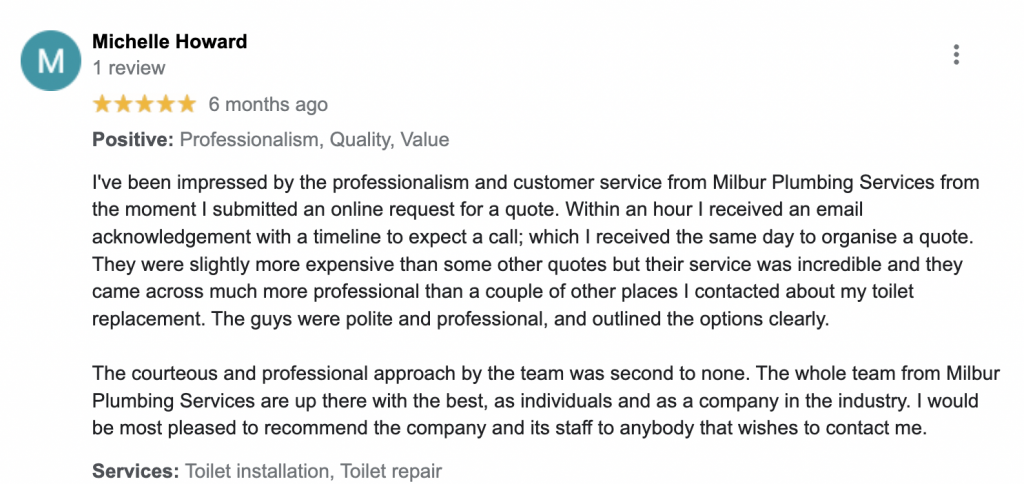Viewport: 1024px width, 484px height.
Task: Click the 'Services:' label
Action: click(x=135, y=471)
